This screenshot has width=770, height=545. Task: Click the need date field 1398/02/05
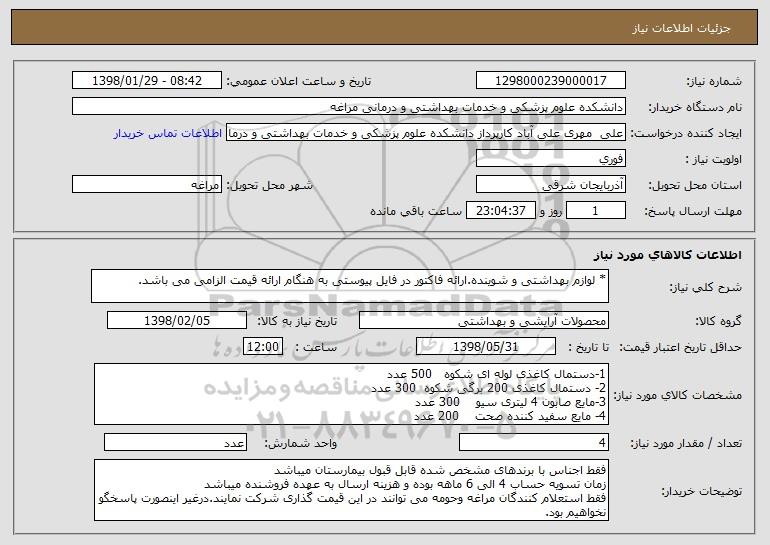click(x=177, y=321)
